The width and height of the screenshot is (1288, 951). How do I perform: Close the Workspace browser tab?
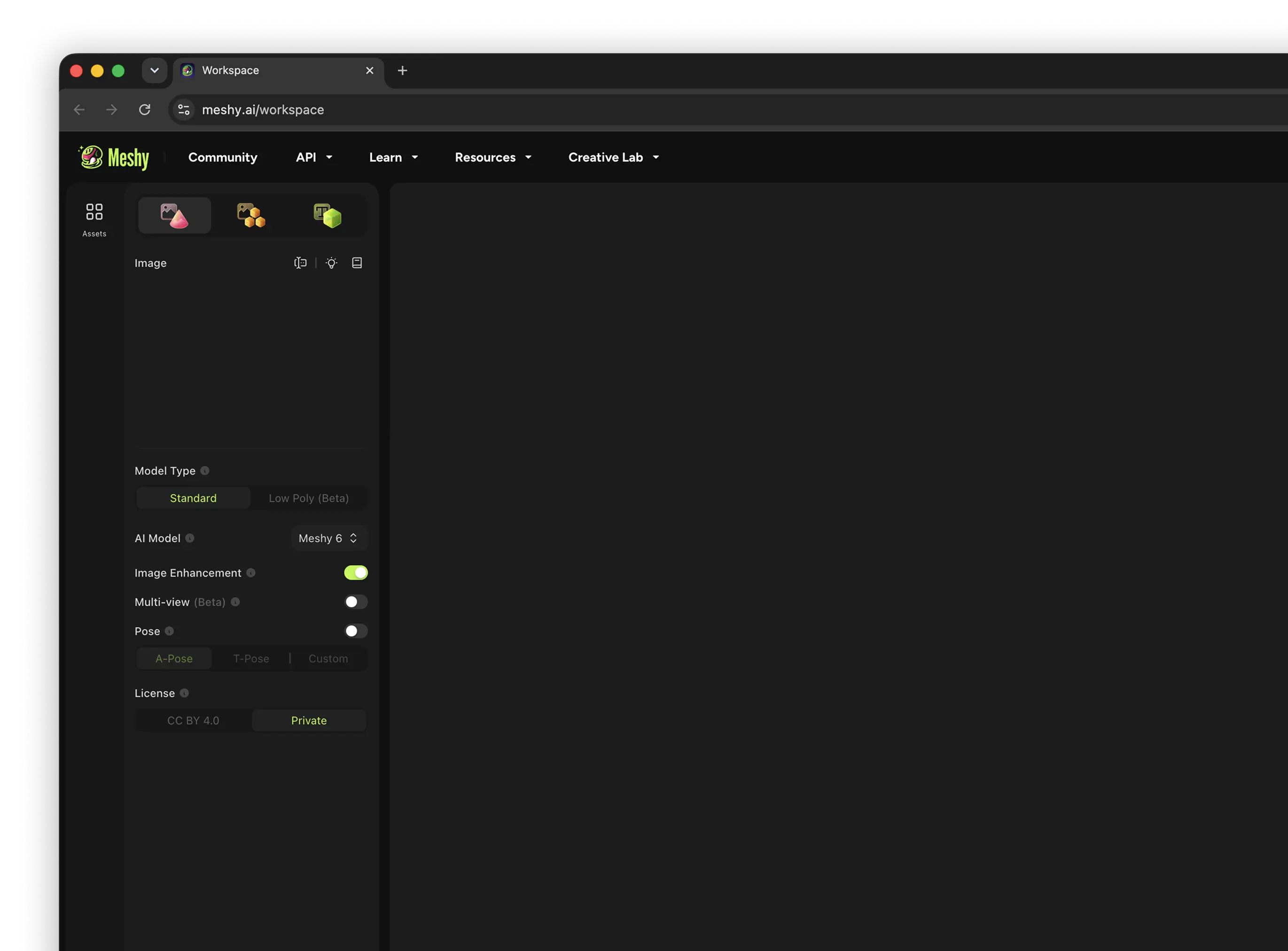[x=370, y=70]
